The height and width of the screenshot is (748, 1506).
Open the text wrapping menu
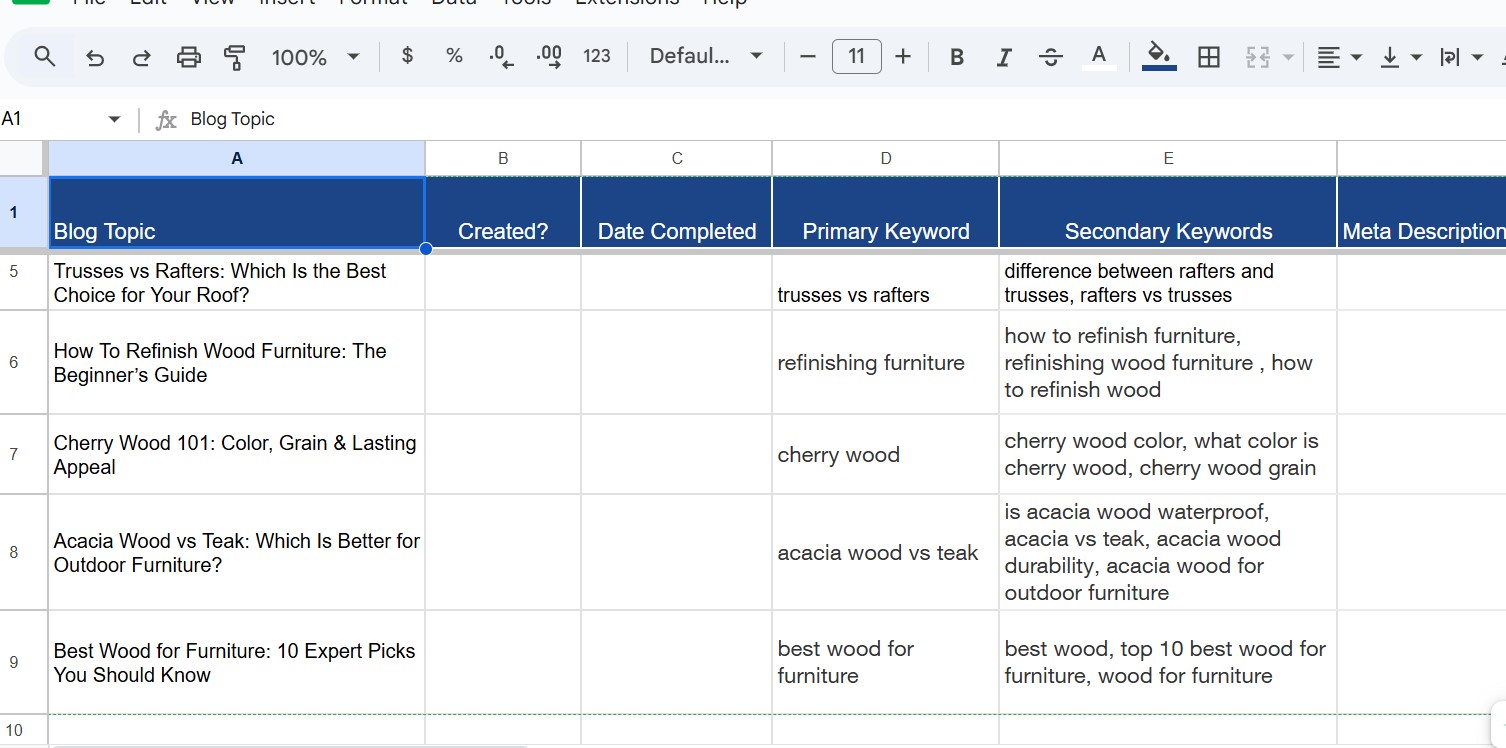[x=1460, y=57]
